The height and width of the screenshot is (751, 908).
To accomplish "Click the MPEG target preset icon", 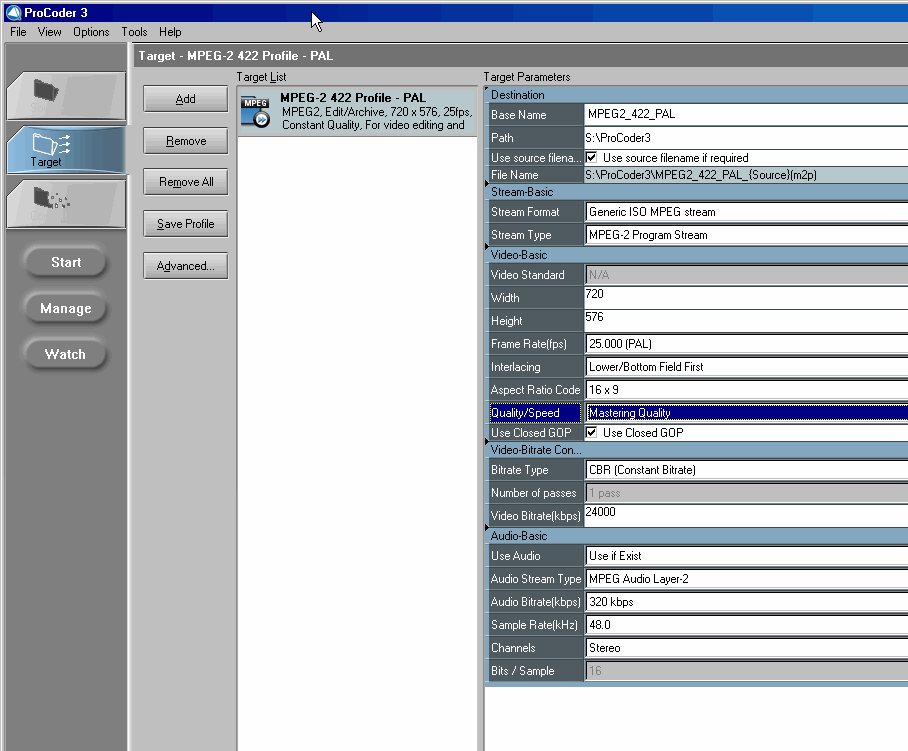I will (x=255, y=111).
